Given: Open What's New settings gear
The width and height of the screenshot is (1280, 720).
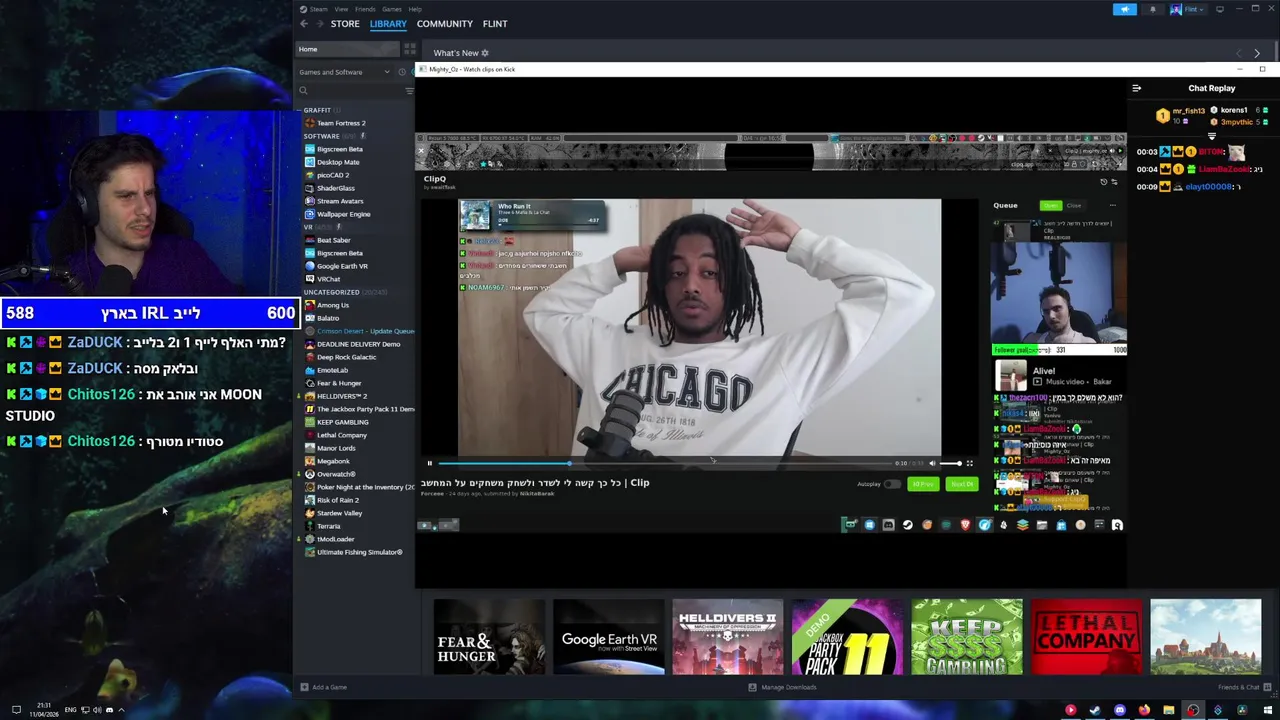Looking at the screenshot, I should [485, 53].
